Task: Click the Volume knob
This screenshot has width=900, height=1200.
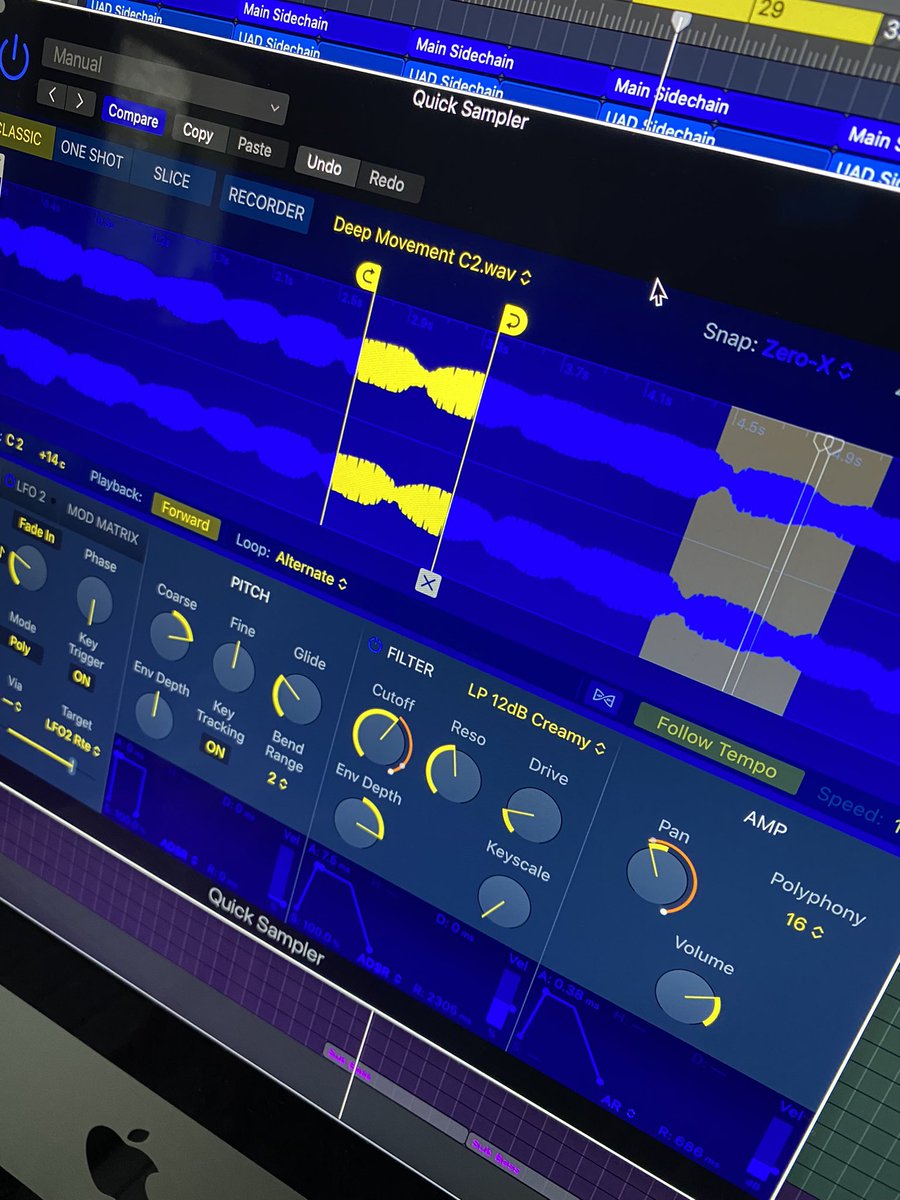Action: click(686, 997)
